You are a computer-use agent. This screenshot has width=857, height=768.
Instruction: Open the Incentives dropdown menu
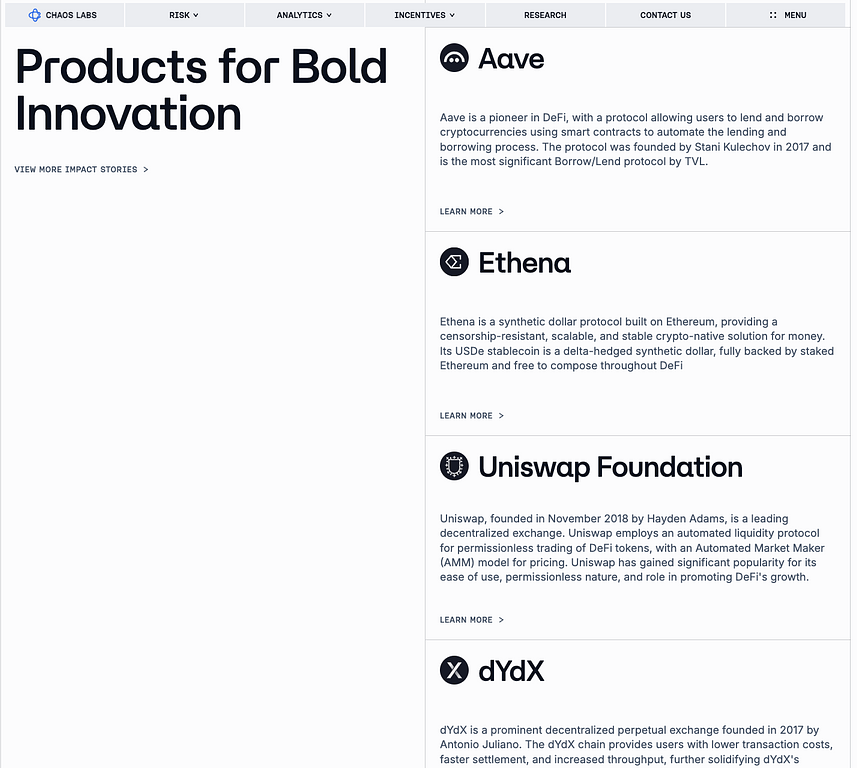tap(424, 15)
